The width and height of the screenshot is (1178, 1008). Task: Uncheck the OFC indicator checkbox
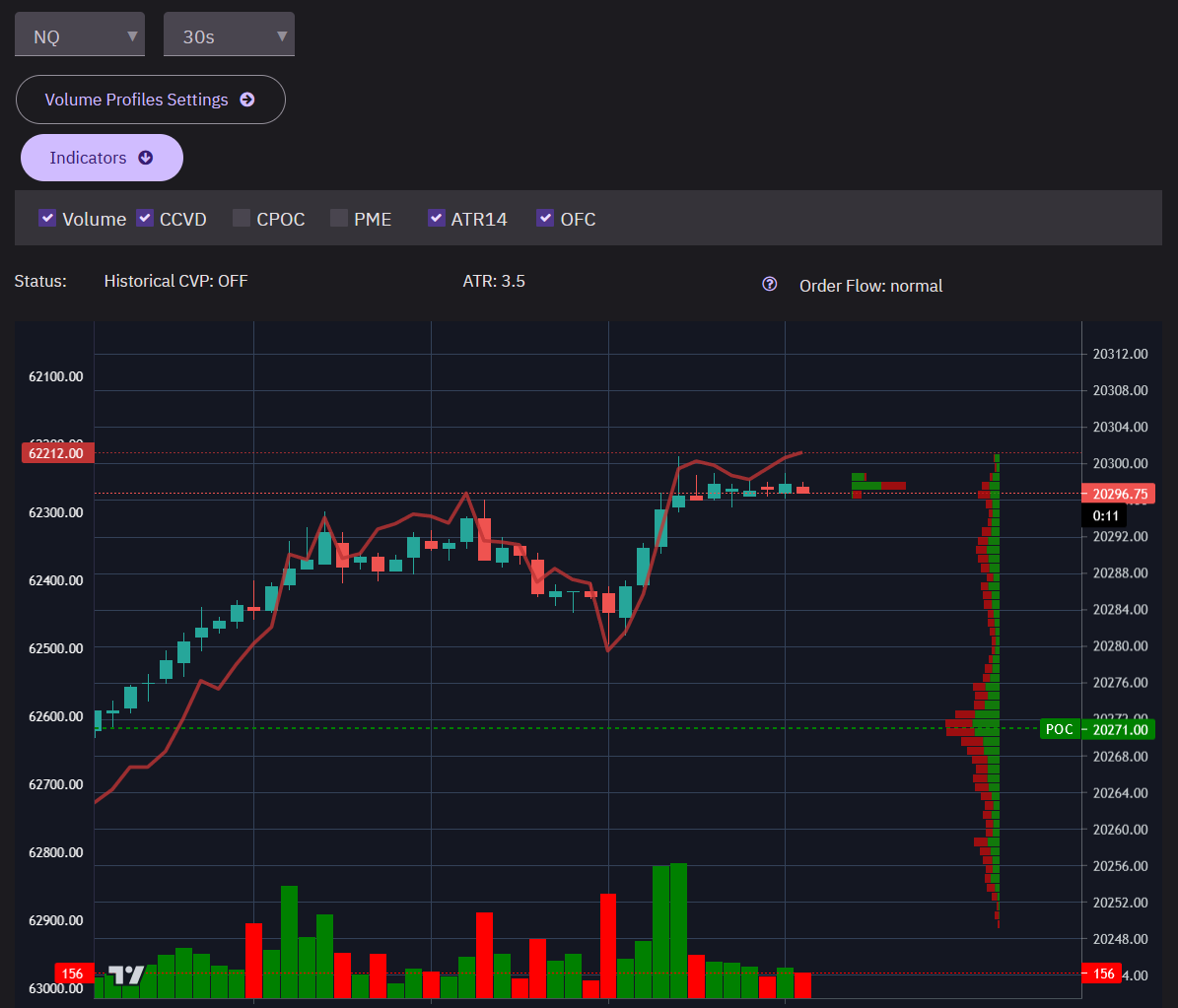point(545,218)
